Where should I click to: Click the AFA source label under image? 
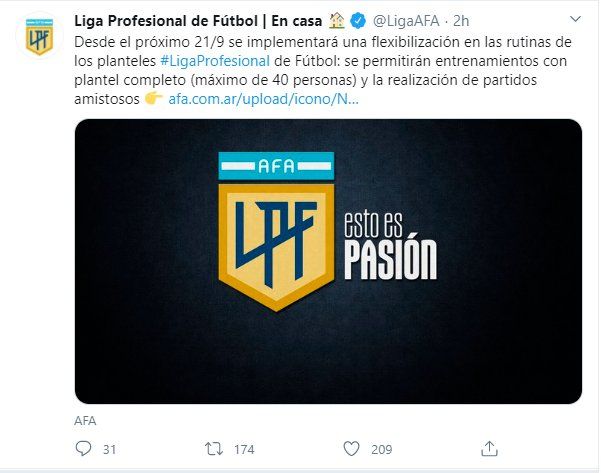(86, 419)
